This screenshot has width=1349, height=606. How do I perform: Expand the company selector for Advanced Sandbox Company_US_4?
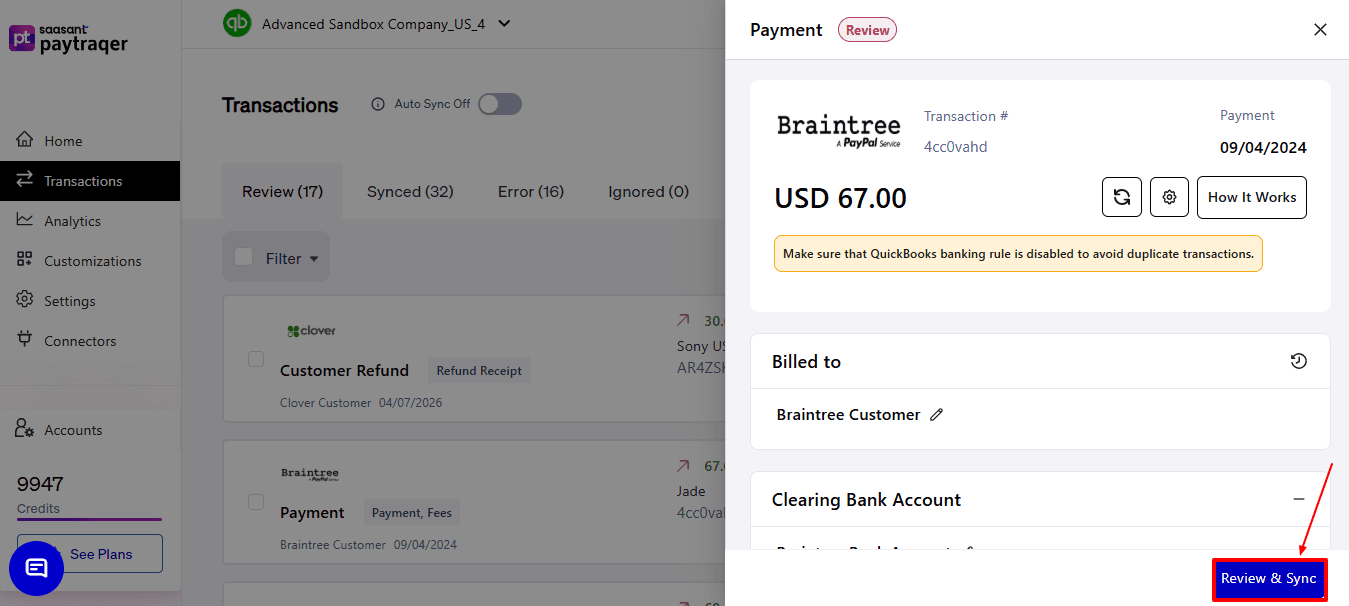[504, 23]
